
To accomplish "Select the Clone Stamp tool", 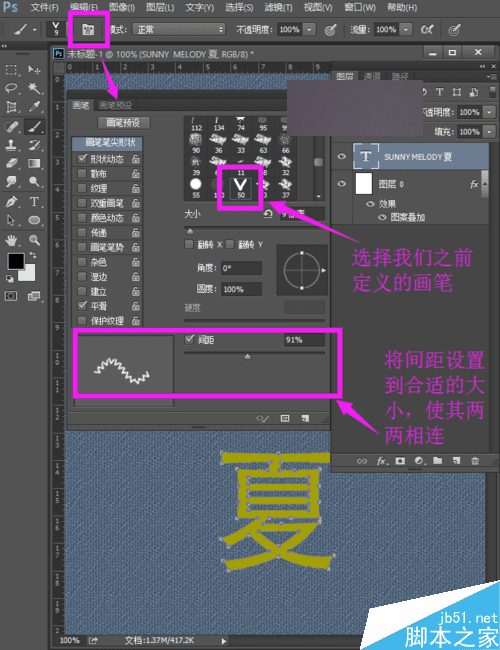I will pyautogui.click(x=11, y=145).
